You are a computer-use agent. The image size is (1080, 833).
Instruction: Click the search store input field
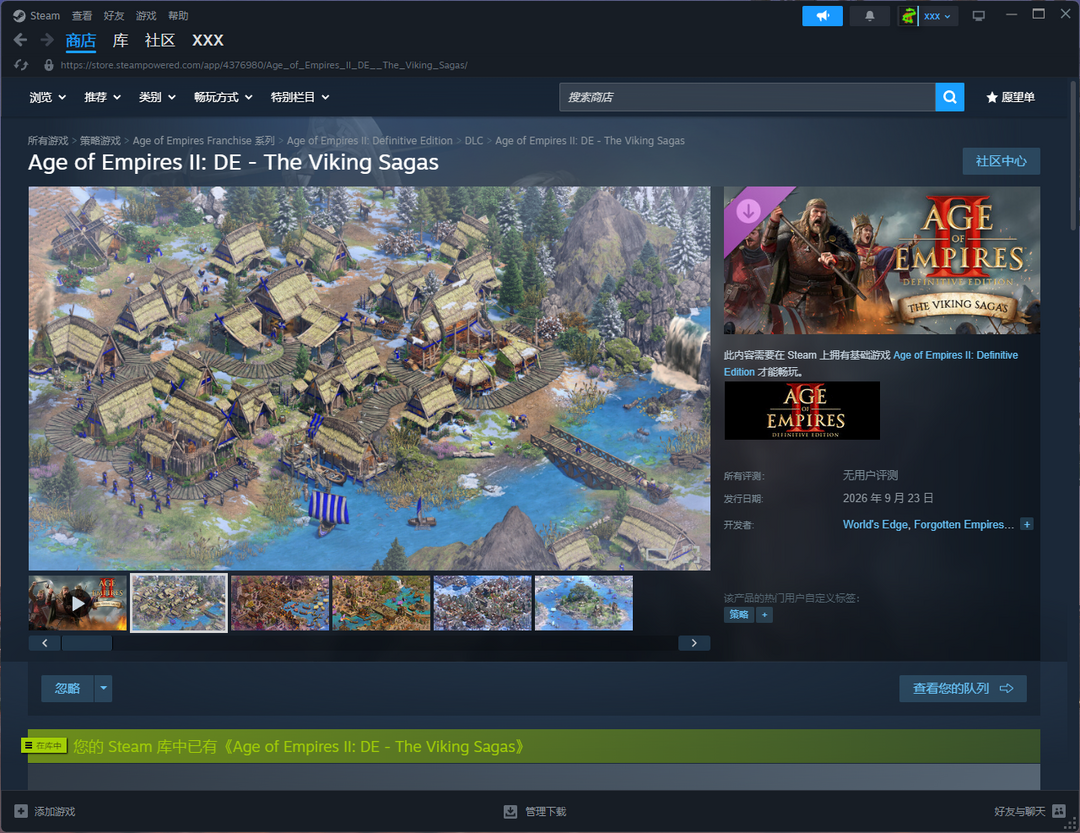tap(747, 97)
